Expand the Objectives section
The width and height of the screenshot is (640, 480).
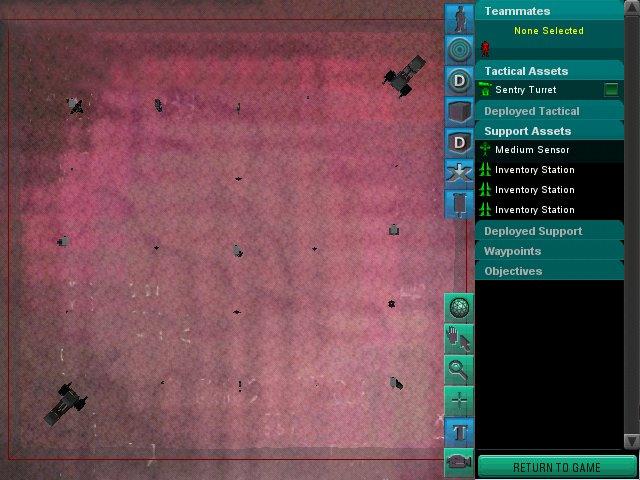pos(513,271)
